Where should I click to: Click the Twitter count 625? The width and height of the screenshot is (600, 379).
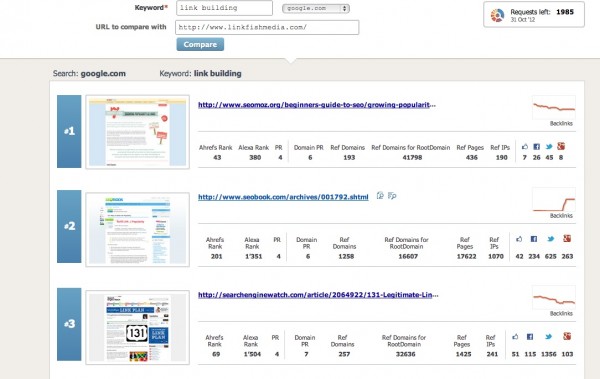point(550,256)
